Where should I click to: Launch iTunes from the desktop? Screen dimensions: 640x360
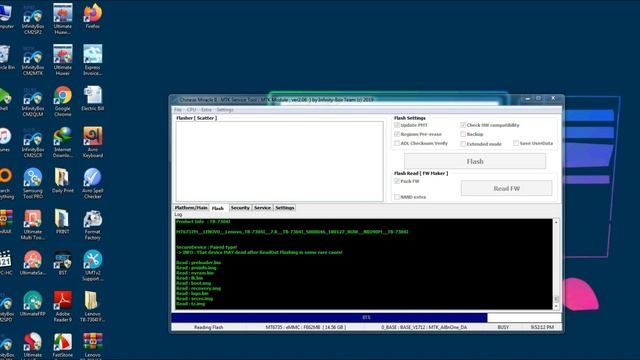click(x=5, y=140)
